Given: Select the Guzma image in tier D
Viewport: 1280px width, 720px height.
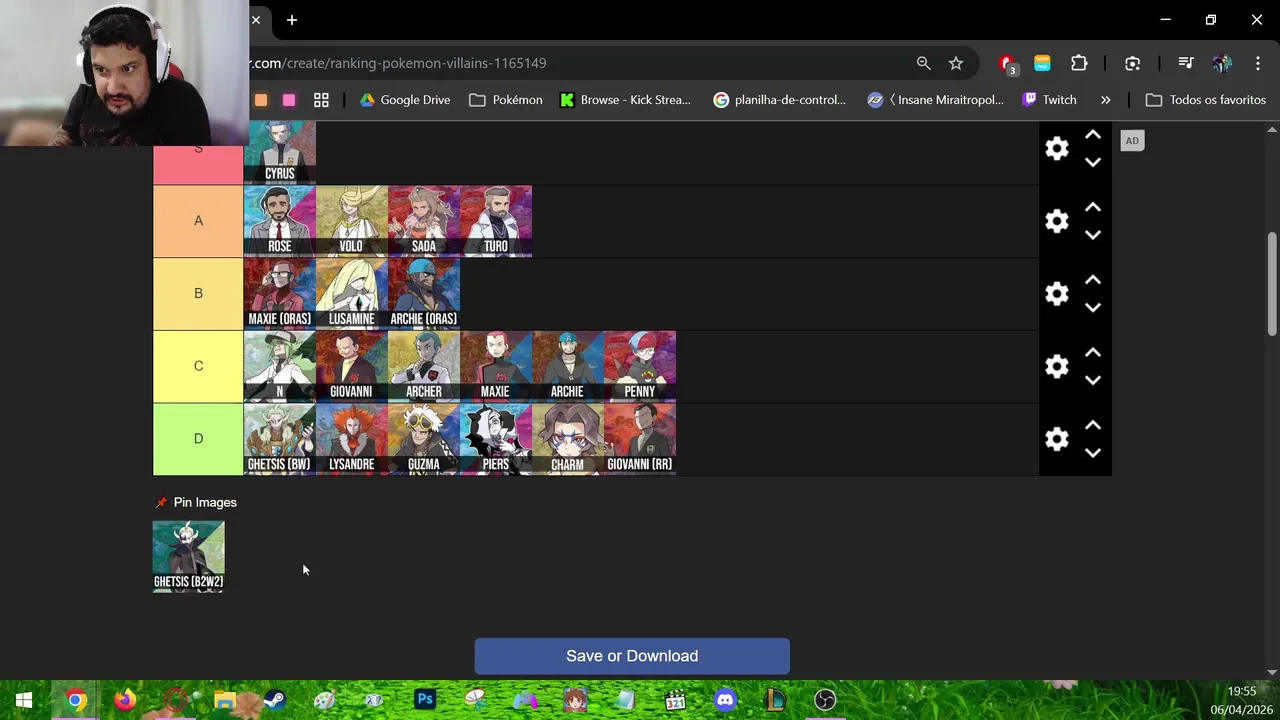Looking at the screenshot, I should tap(424, 439).
